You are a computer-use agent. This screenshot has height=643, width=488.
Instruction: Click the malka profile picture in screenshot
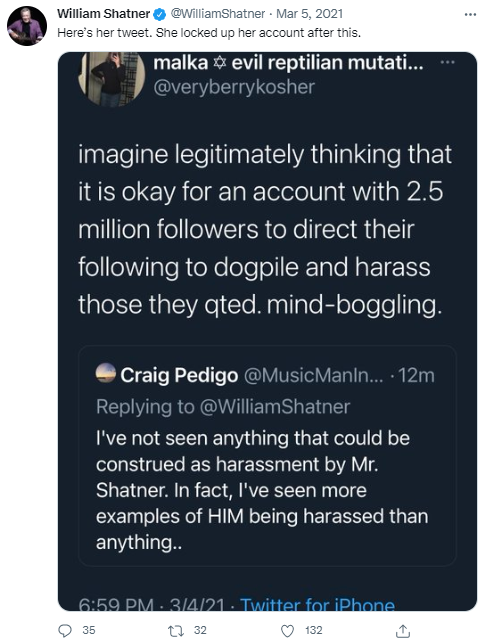[112, 77]
